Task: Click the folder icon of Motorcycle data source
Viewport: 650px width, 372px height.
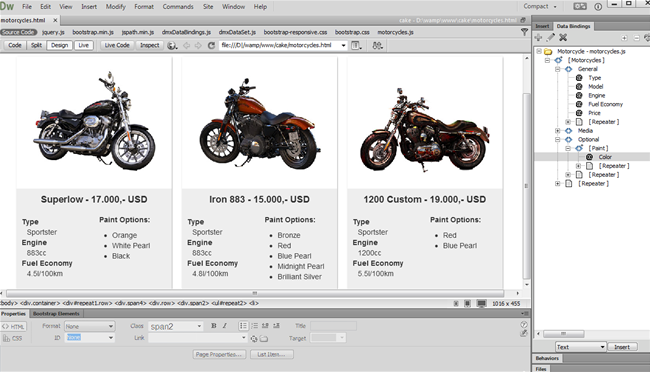Action: pos(548,51)
